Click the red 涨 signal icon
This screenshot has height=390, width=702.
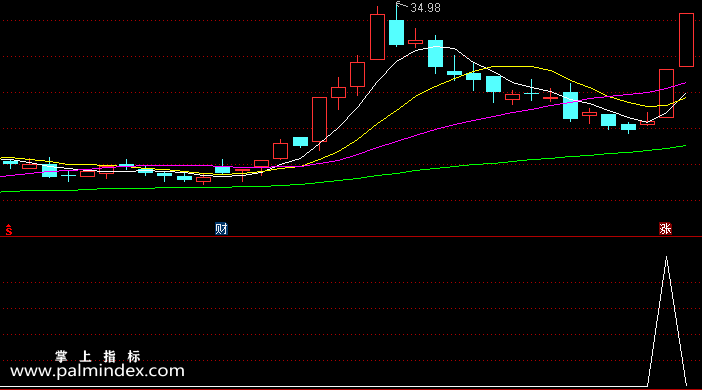(665, 229)
